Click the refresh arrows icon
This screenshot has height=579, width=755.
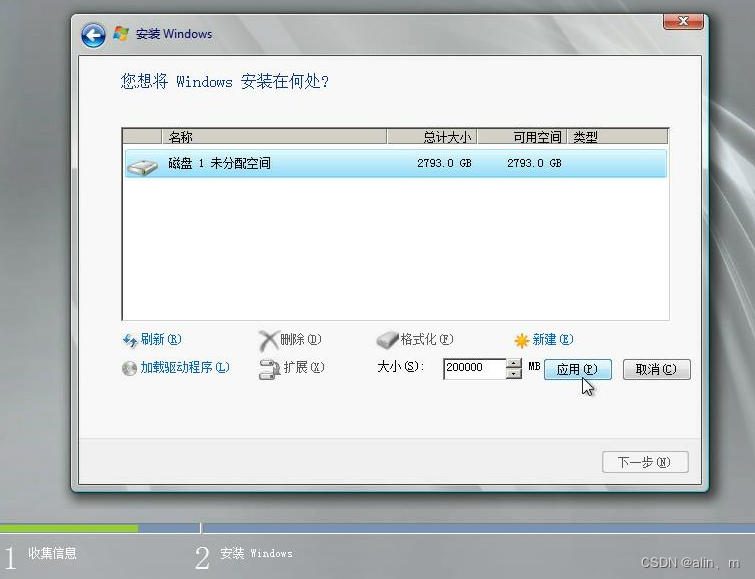130,341
